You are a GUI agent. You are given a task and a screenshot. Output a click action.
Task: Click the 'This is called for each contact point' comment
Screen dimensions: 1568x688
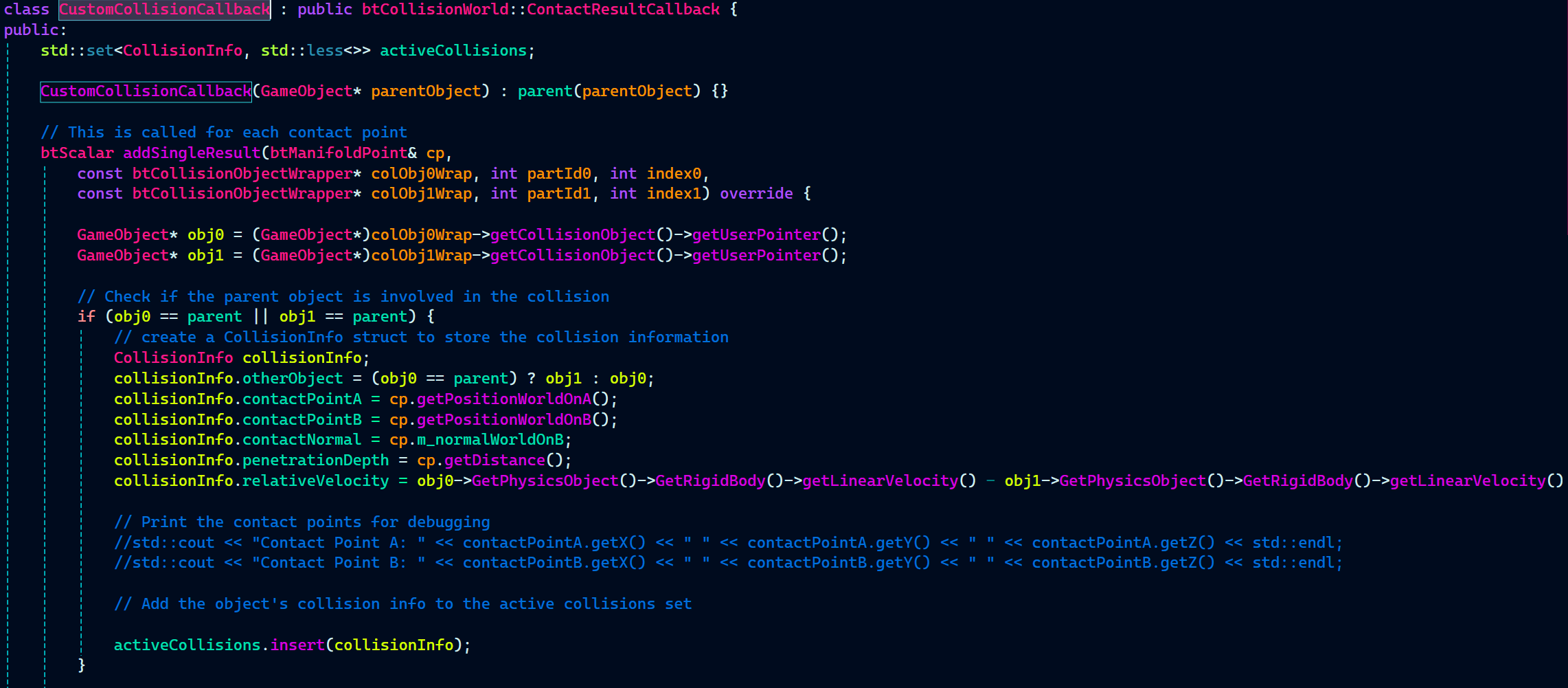(x=223, y=133)
